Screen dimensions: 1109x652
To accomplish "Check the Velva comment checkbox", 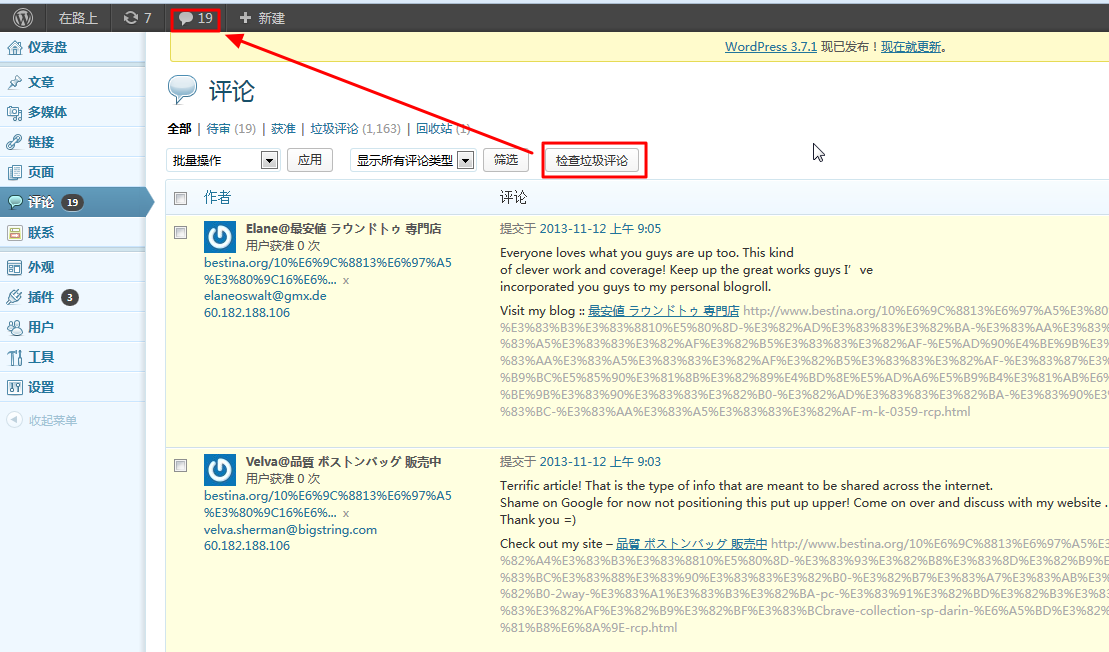I will [x=180, y=465].
